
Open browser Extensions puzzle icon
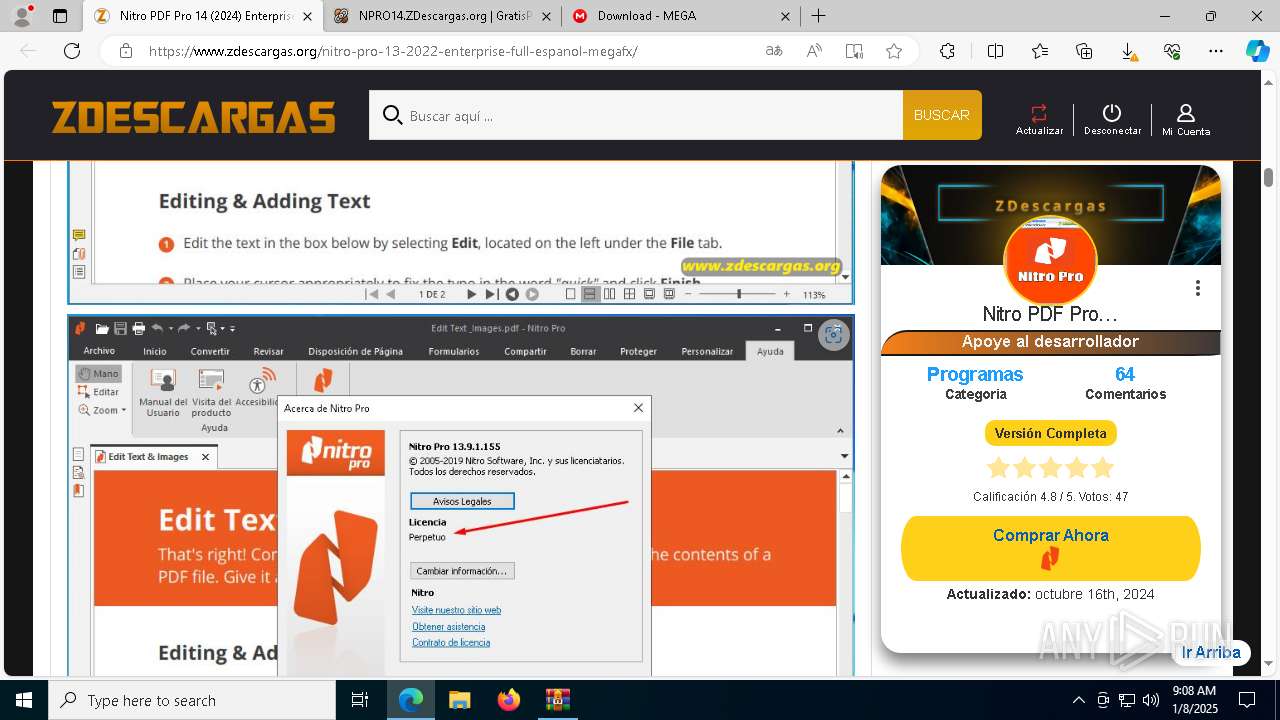point(947,51)
